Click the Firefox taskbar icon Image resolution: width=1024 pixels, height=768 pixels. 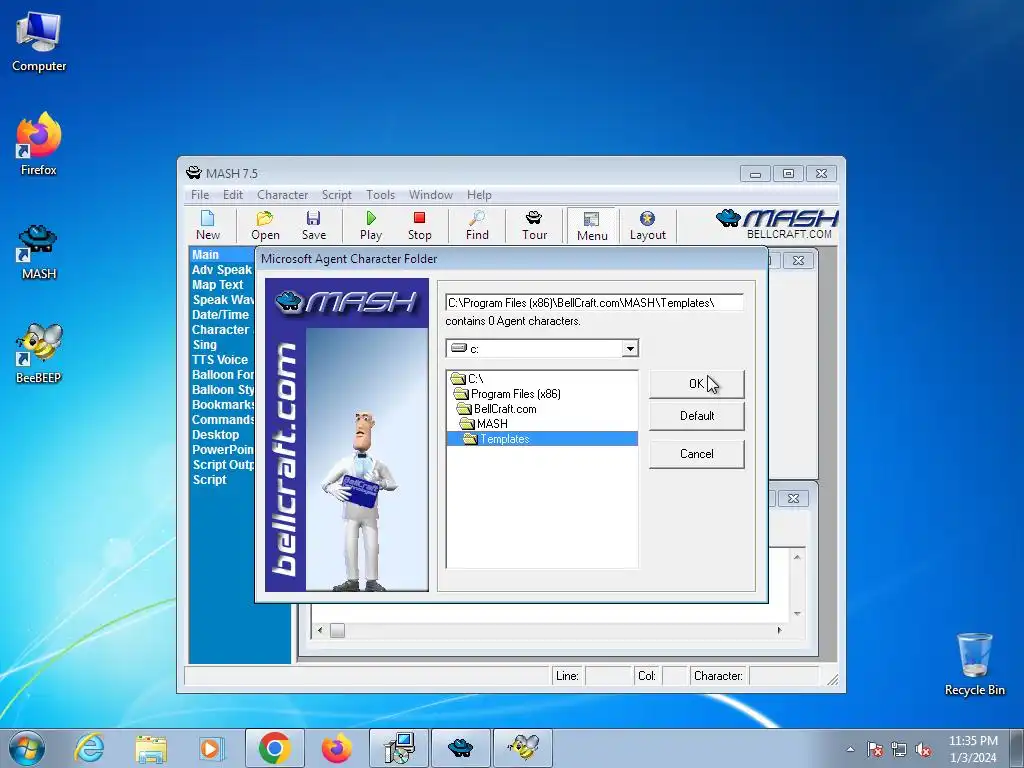336,748
